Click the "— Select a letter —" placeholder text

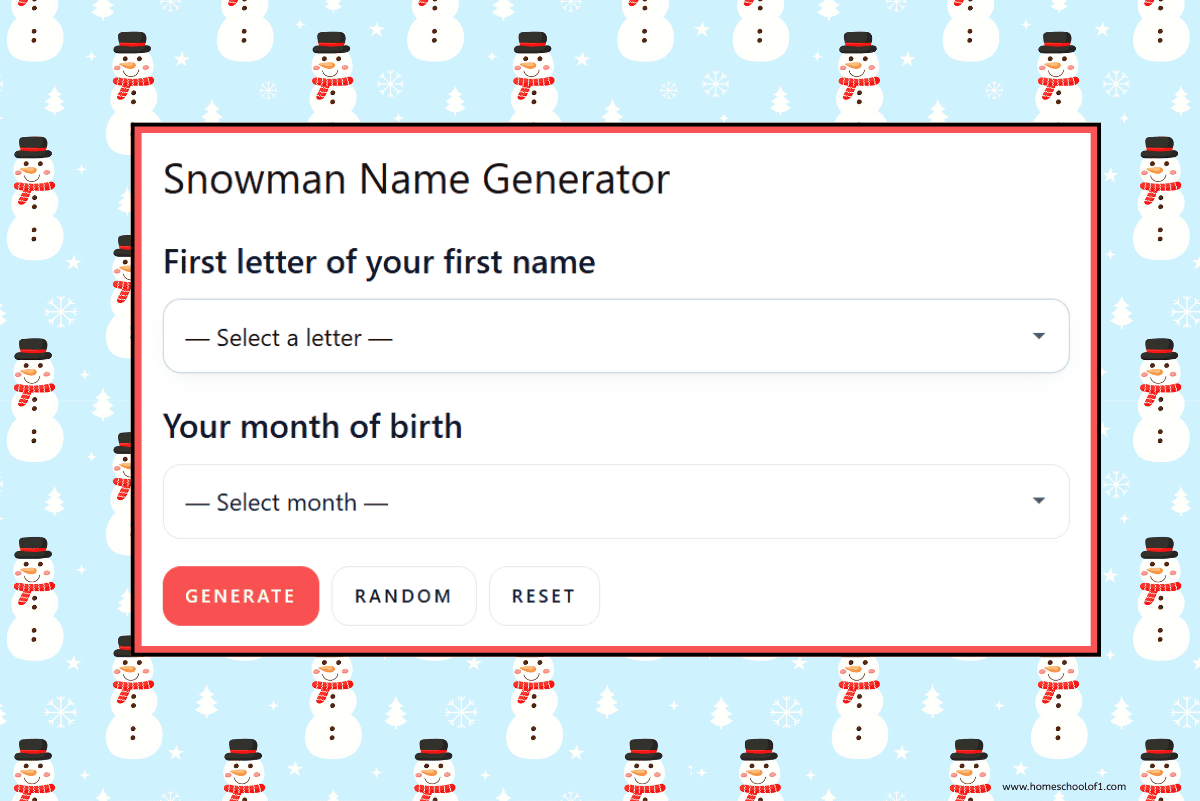289,338
